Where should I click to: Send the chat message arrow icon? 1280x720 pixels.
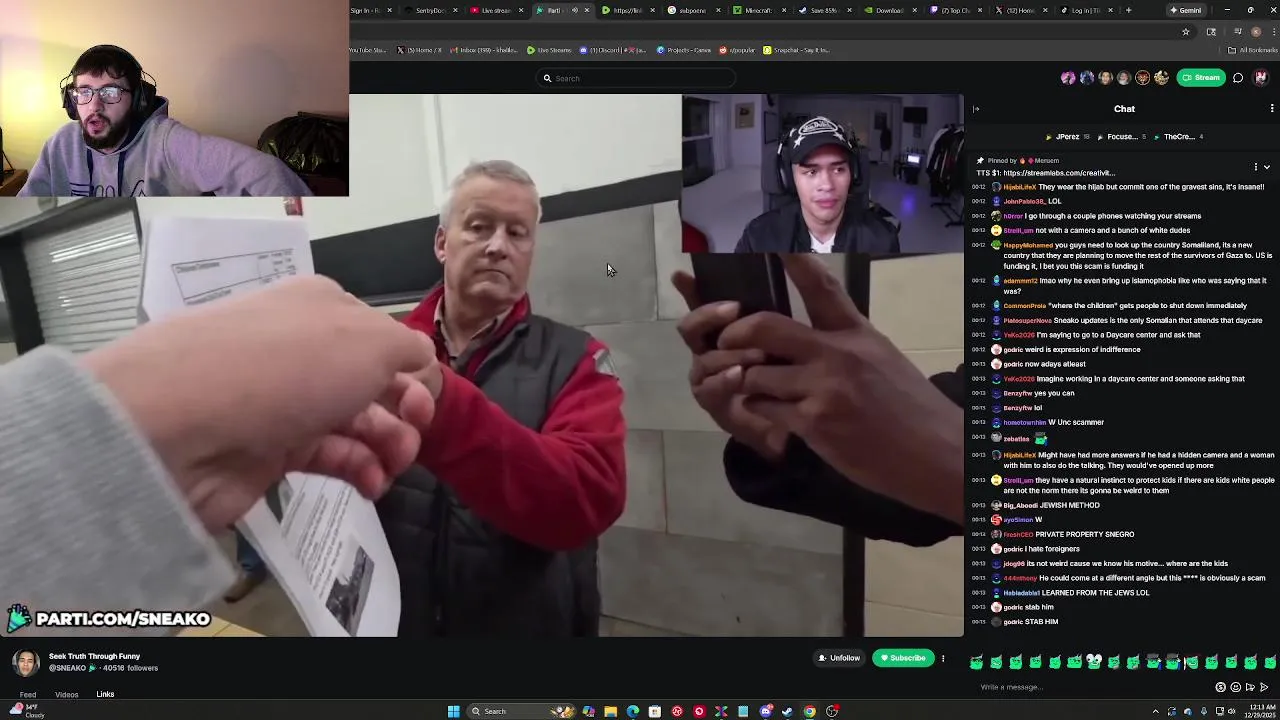point(1264,687)
